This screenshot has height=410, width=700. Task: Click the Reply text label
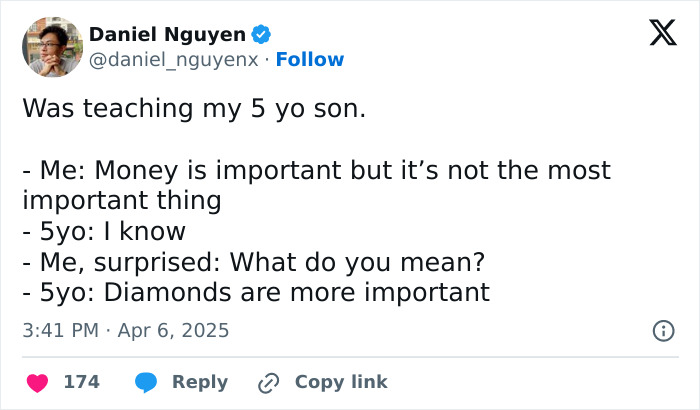(x=200, y=382)
